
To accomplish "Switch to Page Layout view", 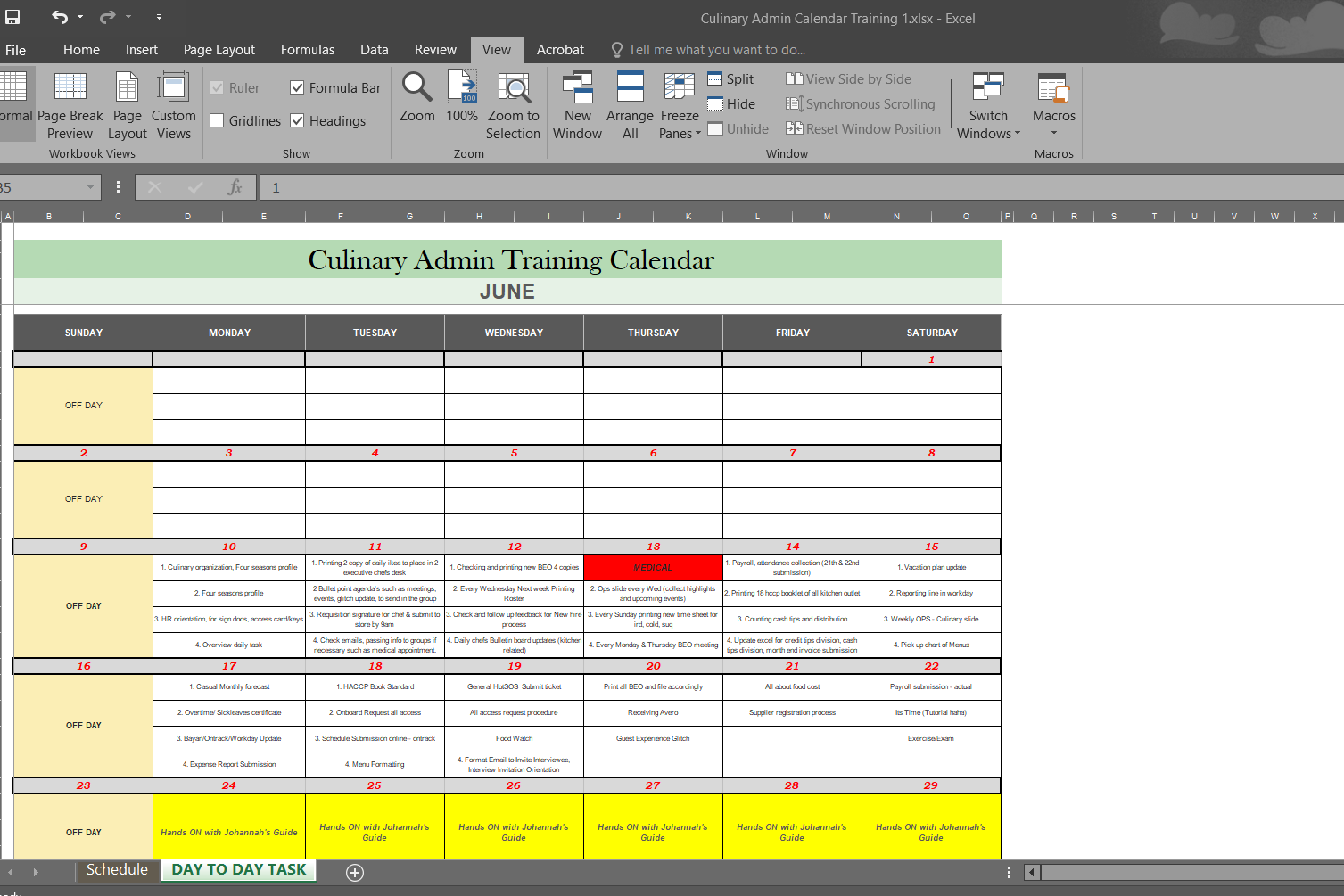I will tap(128, 105).
